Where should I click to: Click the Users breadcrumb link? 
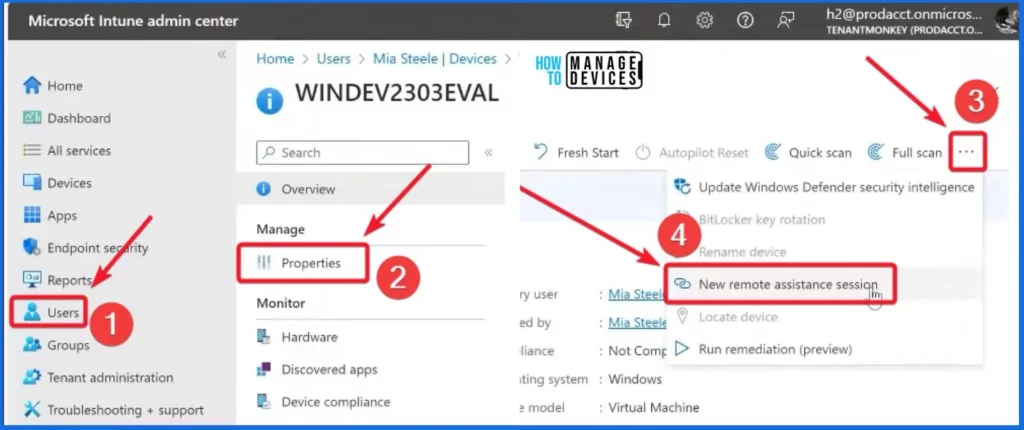click(x=334, y=59)
